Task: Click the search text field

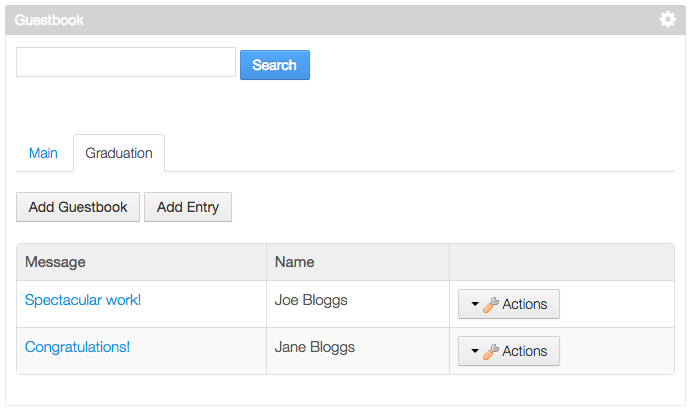Action: (126, 62)
